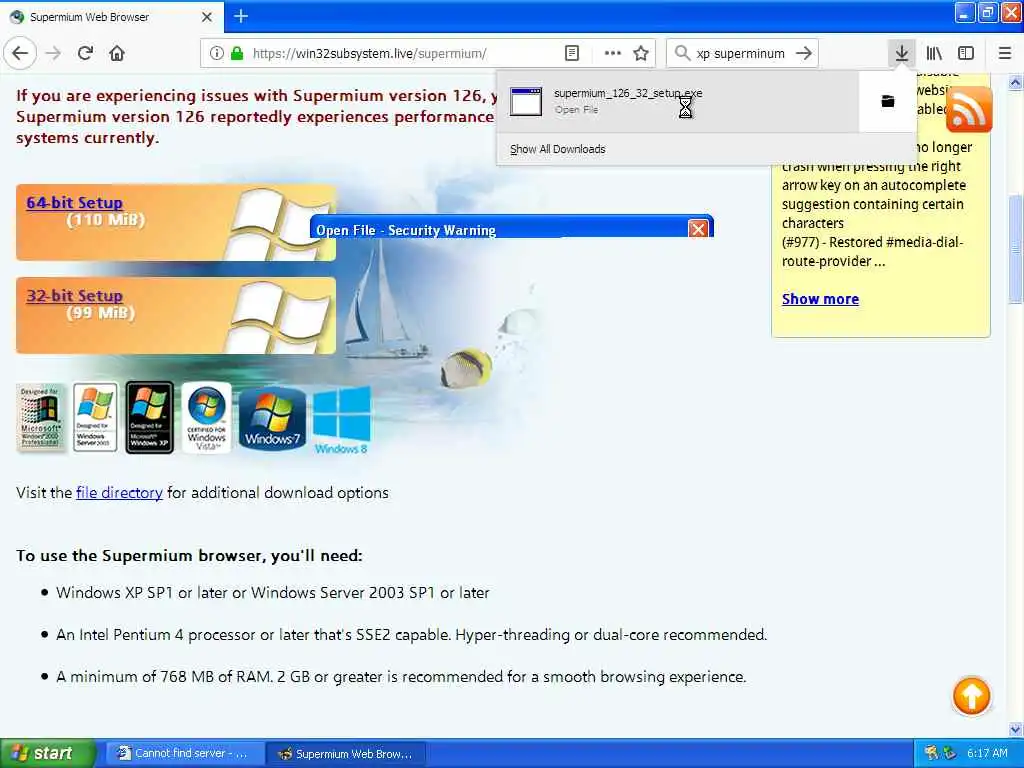
Task: Click the first system tray icon
Action: click(931, 753)
